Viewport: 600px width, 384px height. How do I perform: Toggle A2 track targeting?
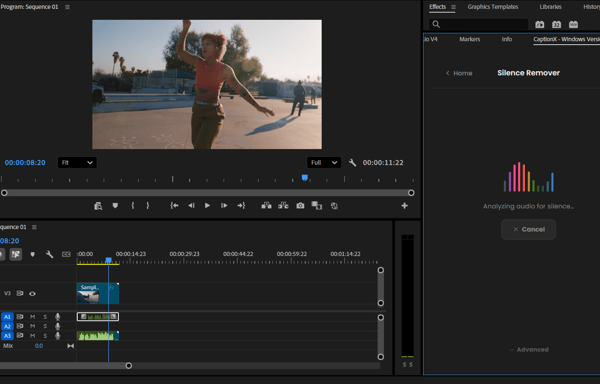(7, 326)
